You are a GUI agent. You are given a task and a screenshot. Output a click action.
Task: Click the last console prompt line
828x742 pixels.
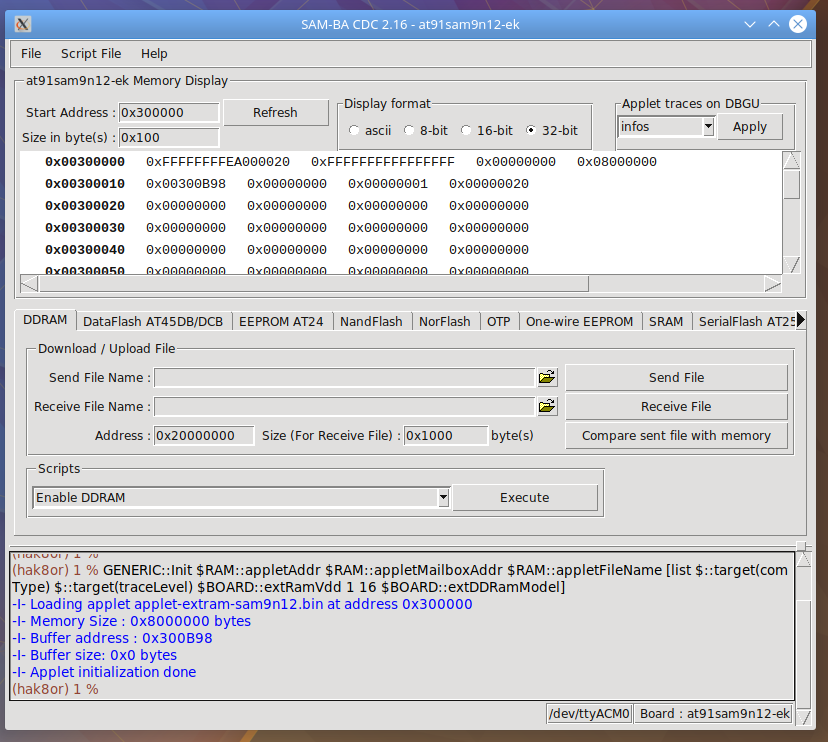55,689
